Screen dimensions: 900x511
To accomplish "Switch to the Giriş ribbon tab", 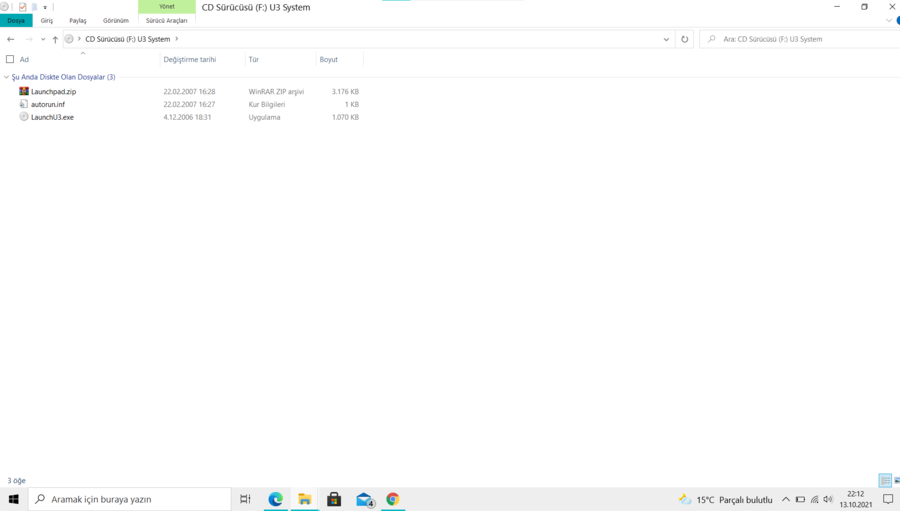I will coord(46,21).
